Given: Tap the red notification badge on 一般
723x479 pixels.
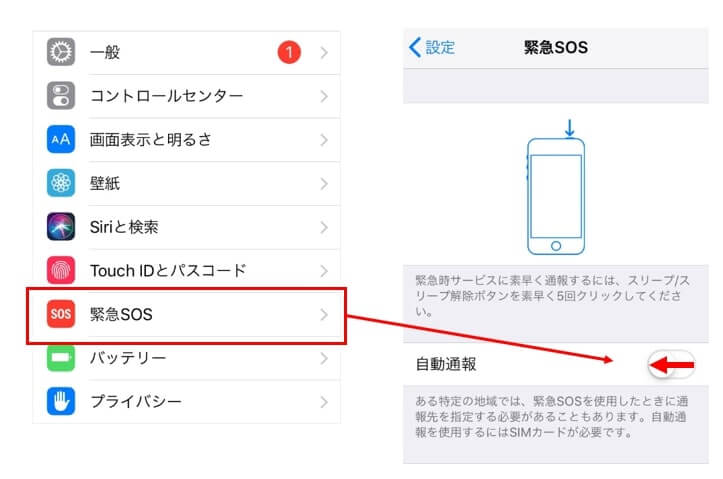Looking at the screenshot, I should pyautogui.click(x=289, y=52).
